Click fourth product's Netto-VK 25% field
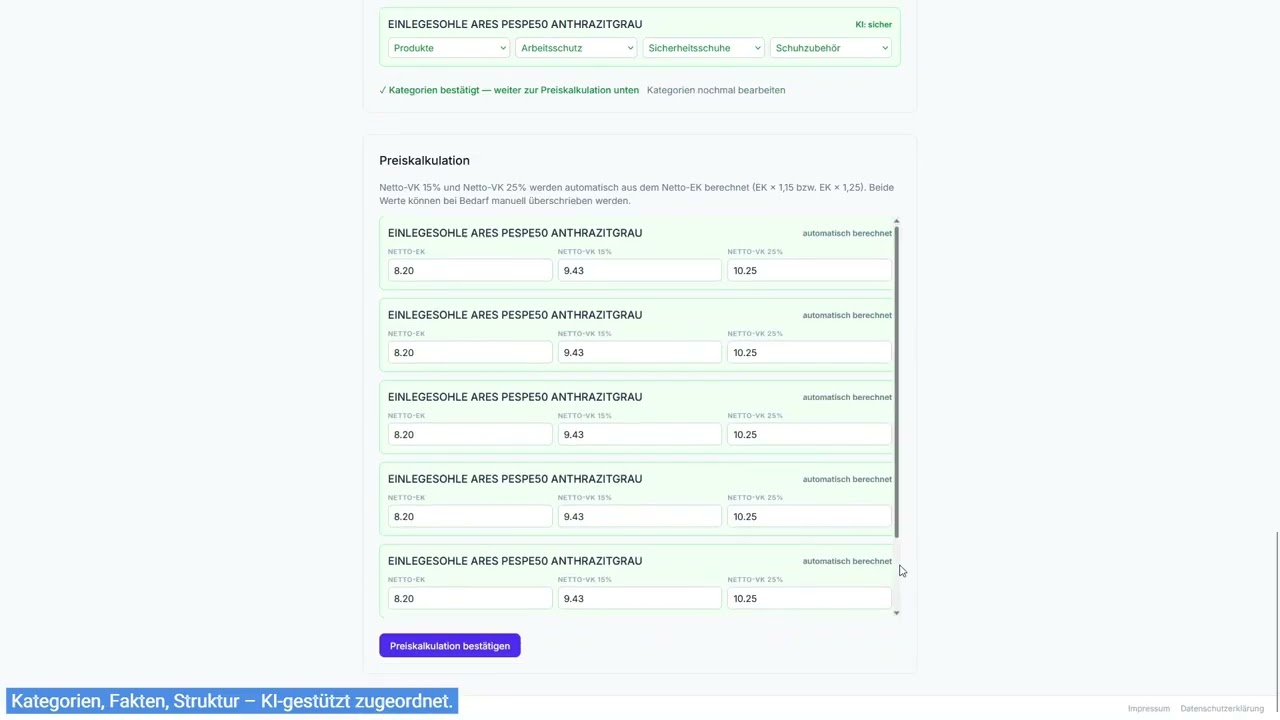 809,517
